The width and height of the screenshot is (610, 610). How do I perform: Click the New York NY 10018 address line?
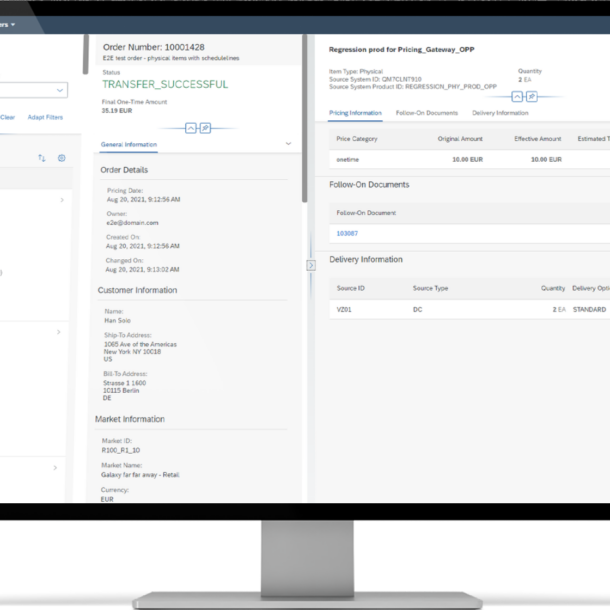[x=132, y=352]
